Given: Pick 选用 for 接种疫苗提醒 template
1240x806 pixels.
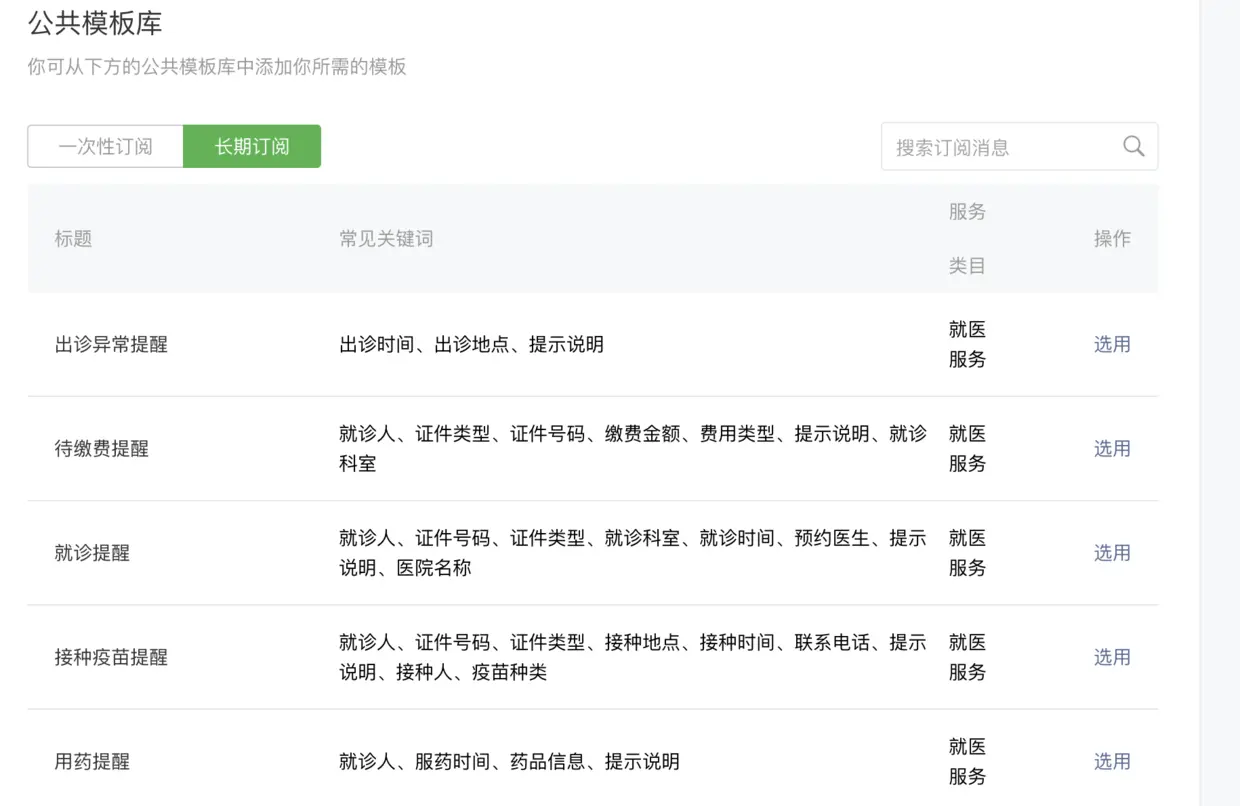Looking at the screenshot, I should coord(1111,657).
